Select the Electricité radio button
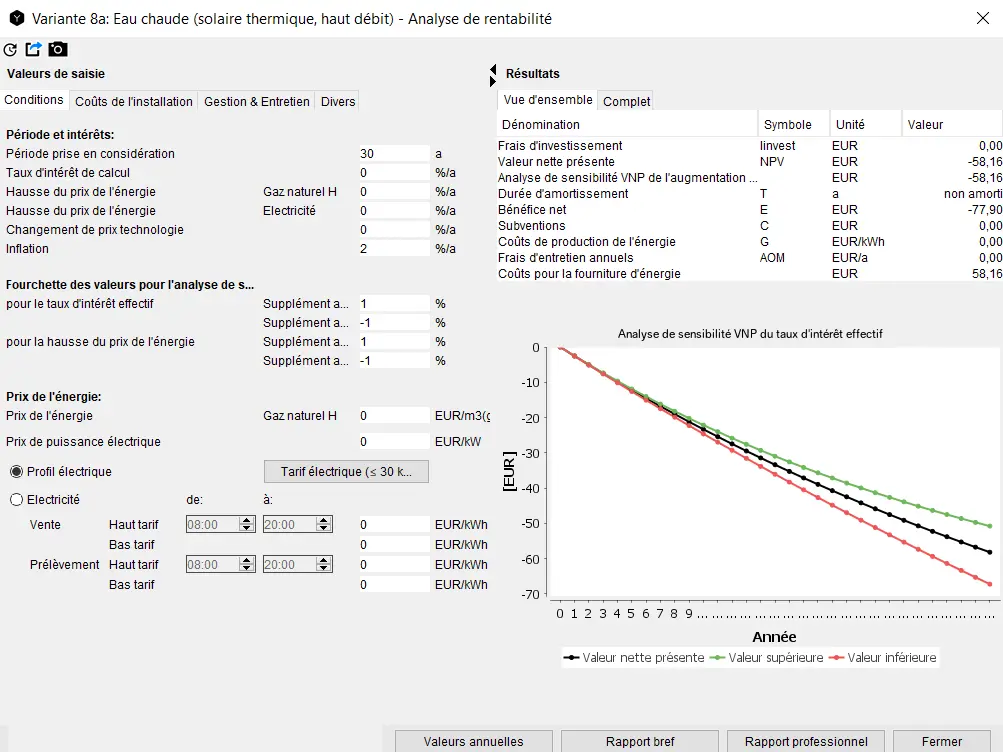Viewport: 1003px width, 752px height. click(16, 499)
